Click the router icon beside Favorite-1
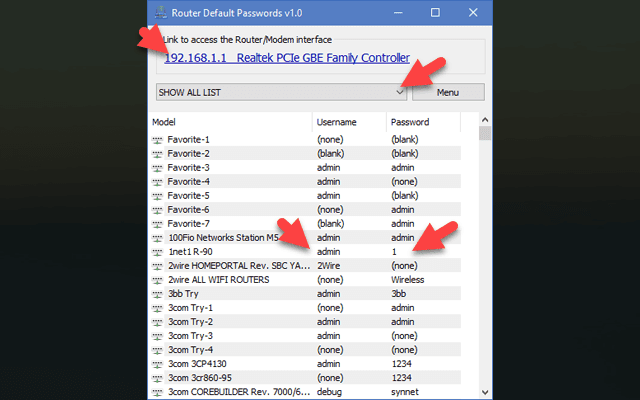This screenshot has height=400, width=640. point(157,139)
